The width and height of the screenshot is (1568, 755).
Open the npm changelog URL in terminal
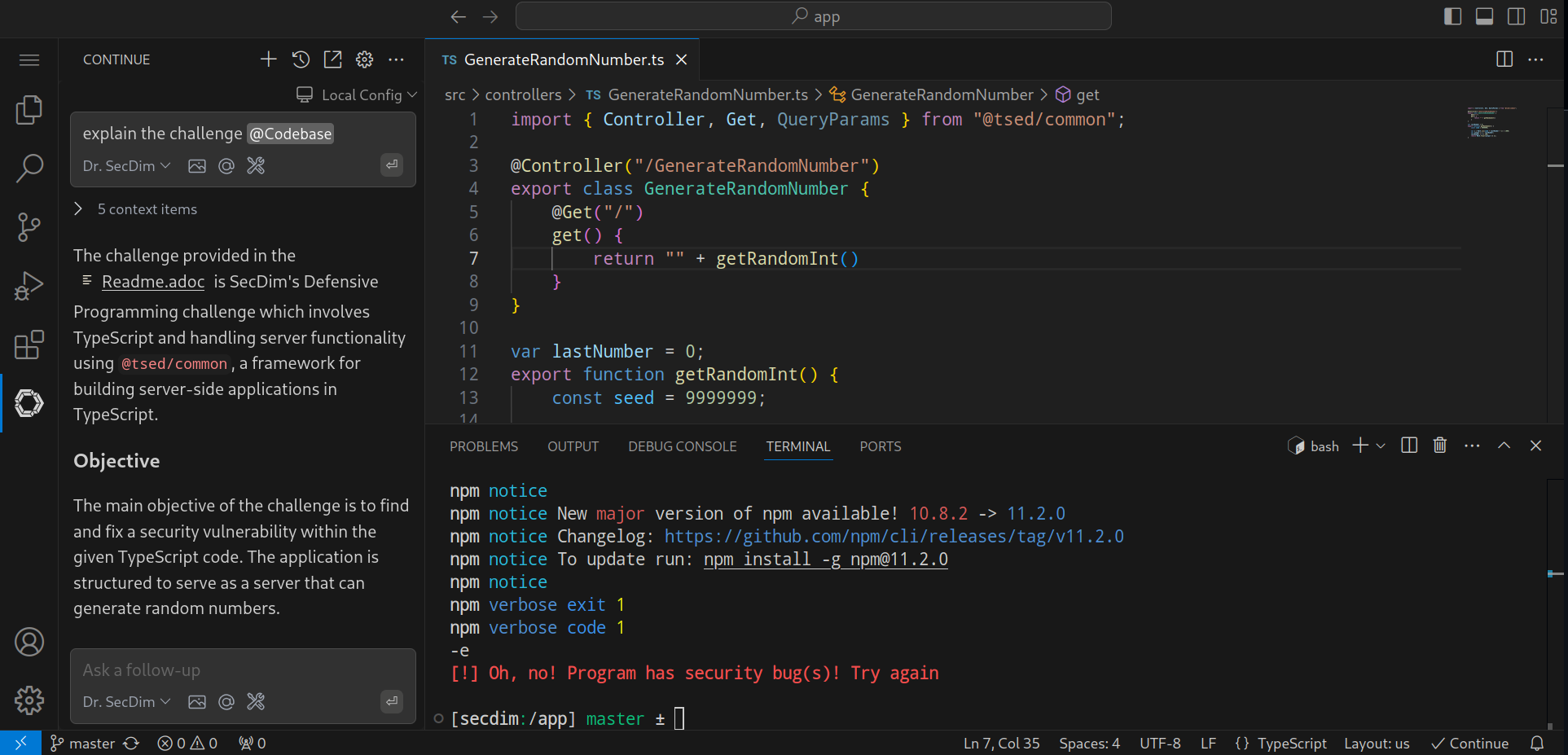point(894,536)
